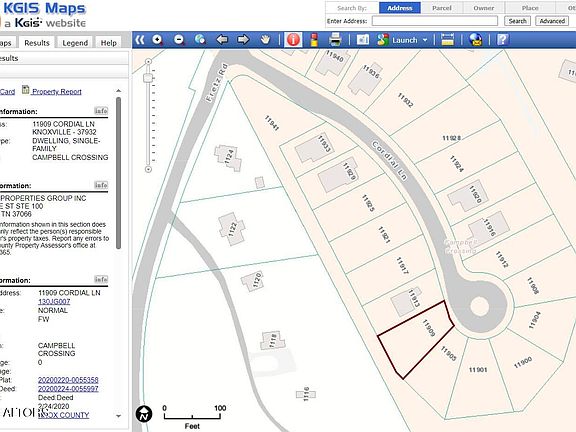Click the info button beside parcel information
The width and height of the screenshot is (576, 432).
click(x=101, y=280)
